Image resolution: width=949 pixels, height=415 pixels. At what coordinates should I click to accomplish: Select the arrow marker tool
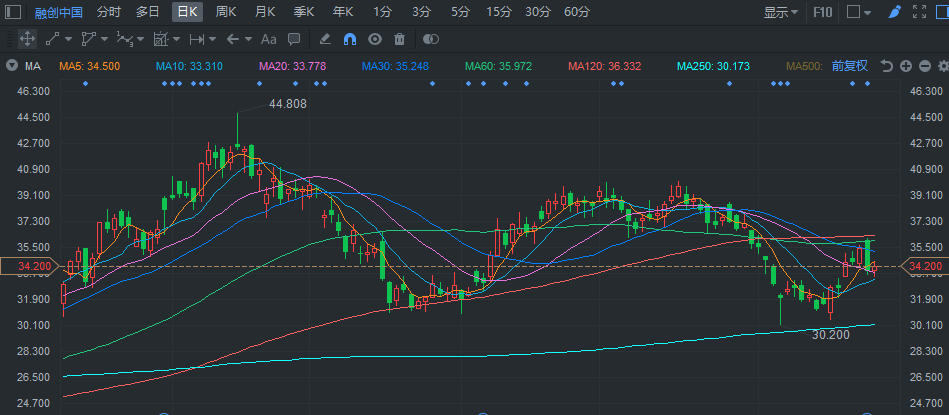233,39
